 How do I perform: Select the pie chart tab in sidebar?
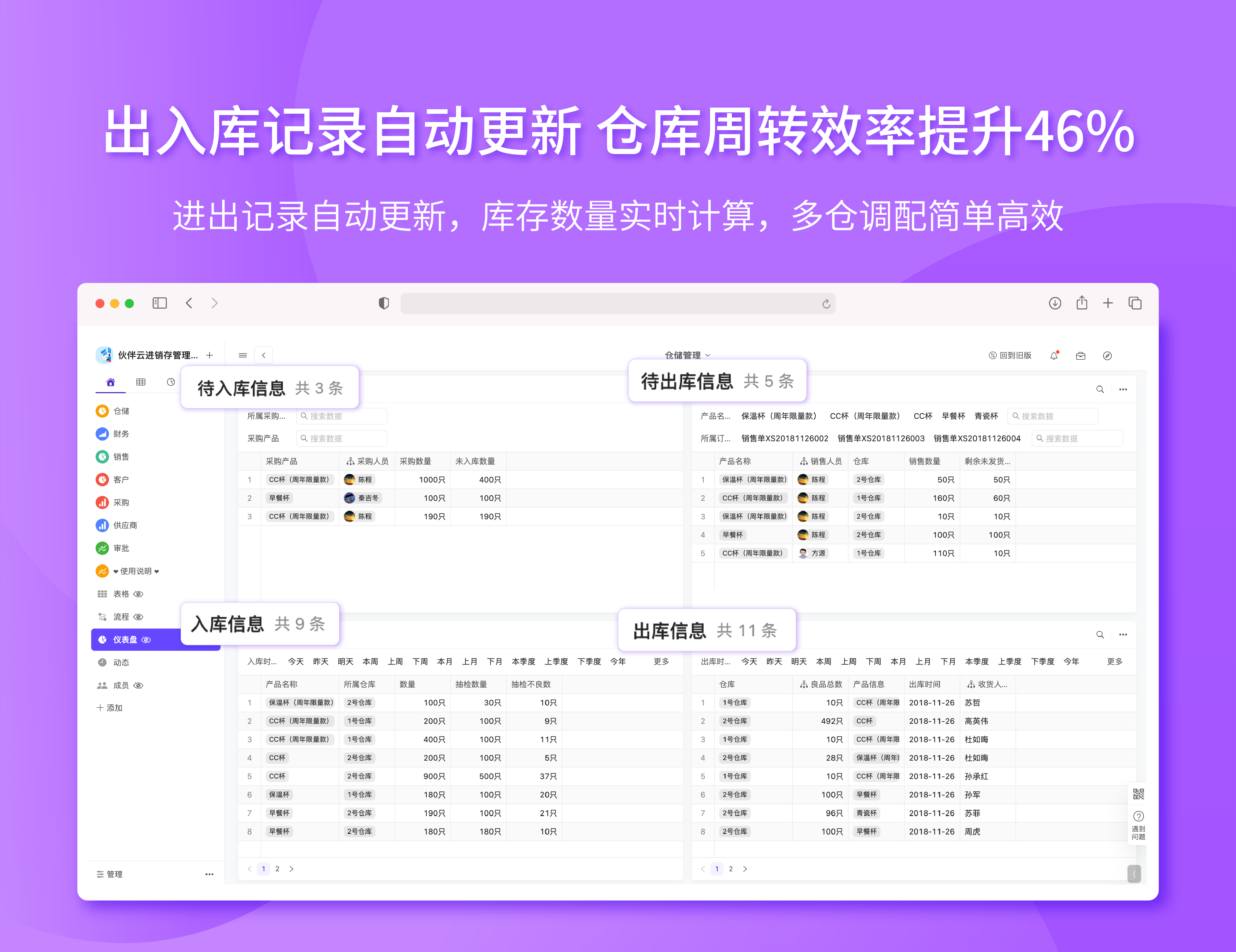click(171, 383)
